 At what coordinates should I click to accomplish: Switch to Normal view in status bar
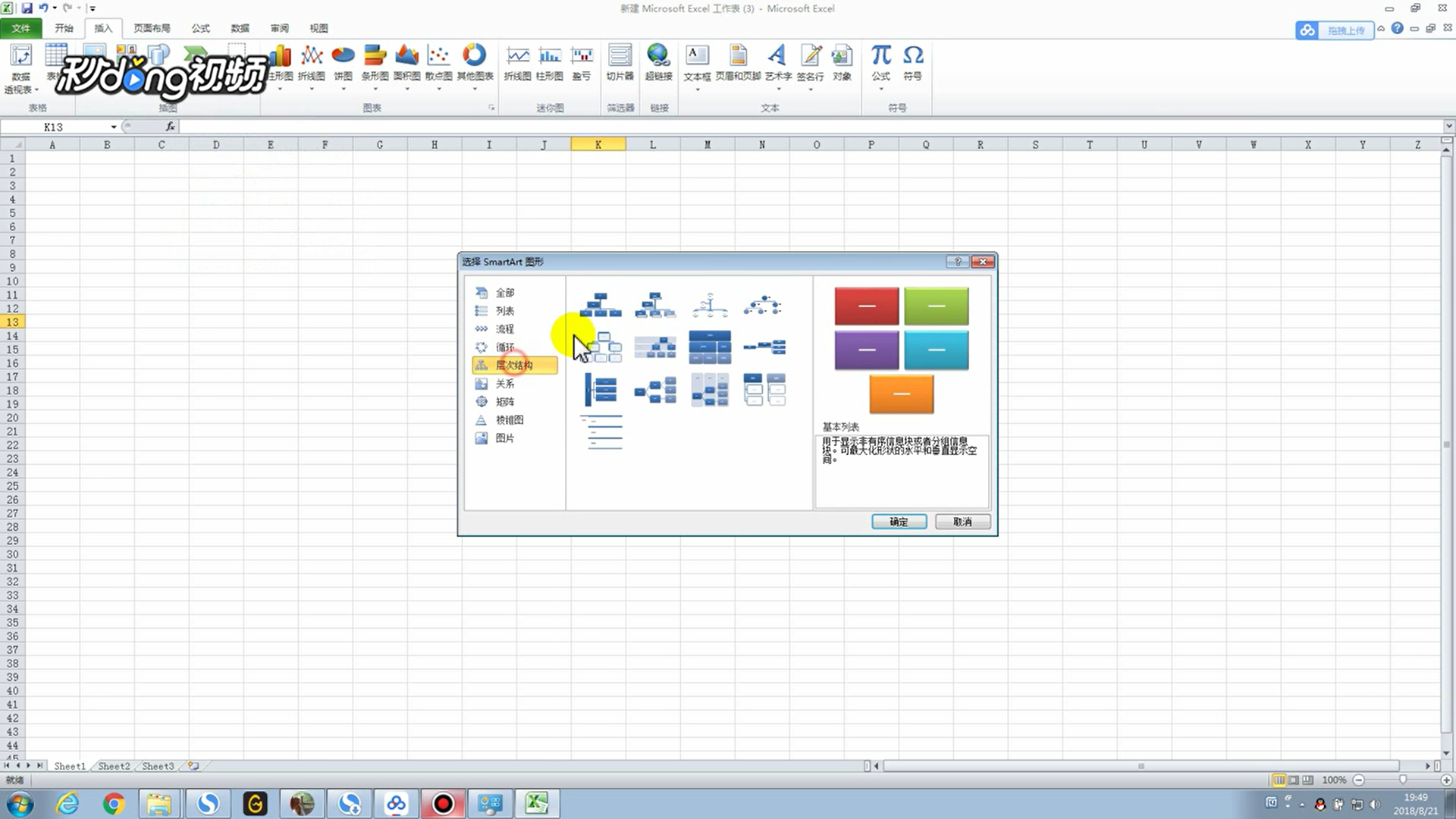[x=1279, y=780]
